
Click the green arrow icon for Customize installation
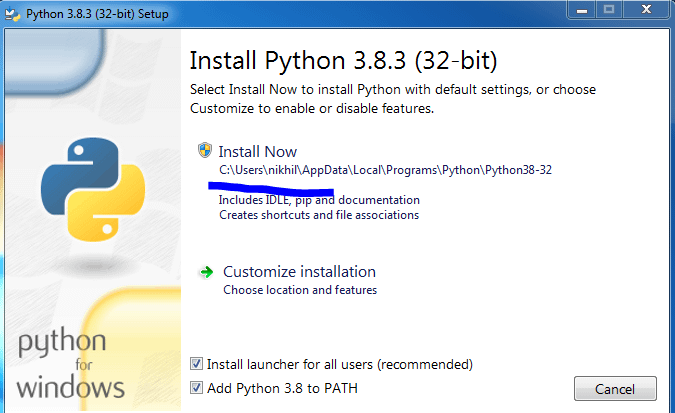(206, 272)
